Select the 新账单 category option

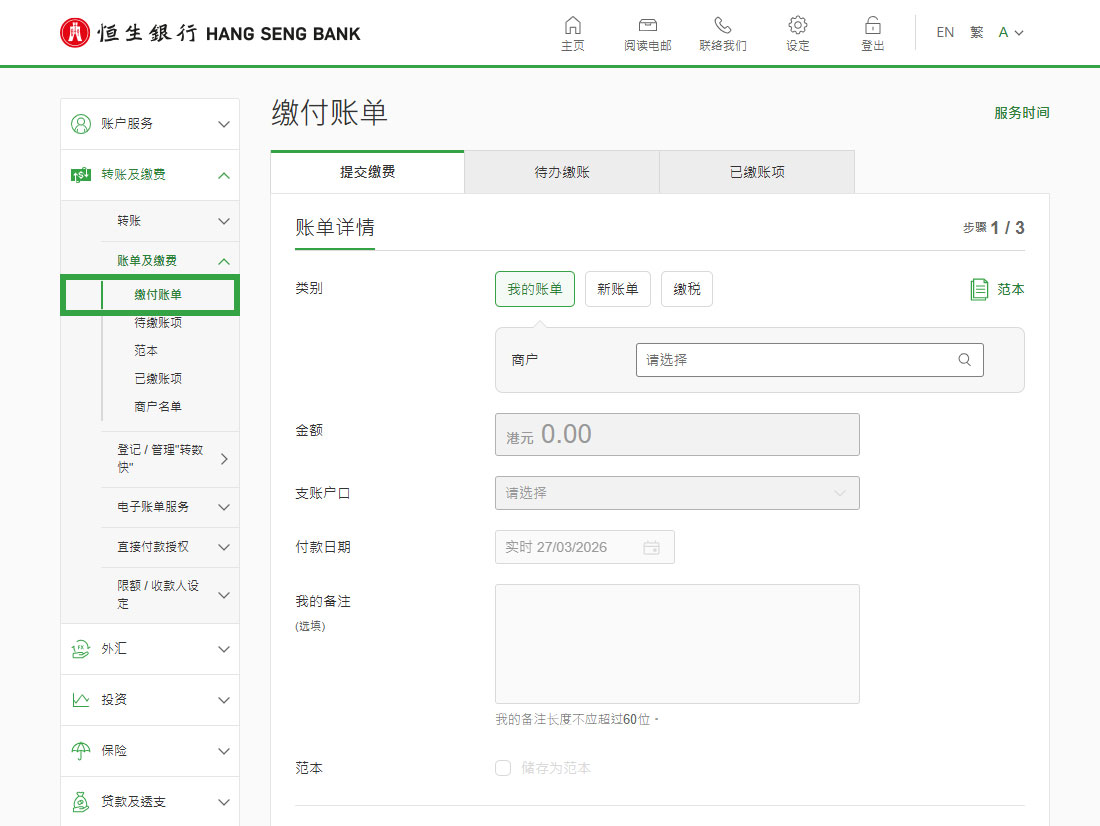(x=617, y=289)
